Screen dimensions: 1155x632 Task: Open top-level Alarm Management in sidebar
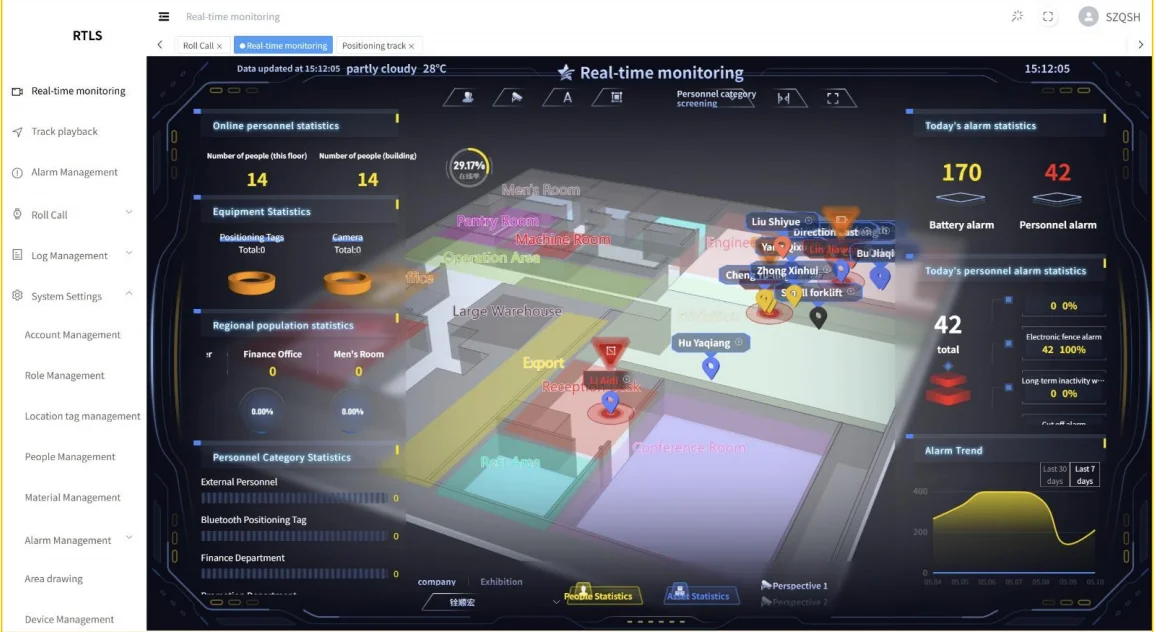(x=74, y=172)
